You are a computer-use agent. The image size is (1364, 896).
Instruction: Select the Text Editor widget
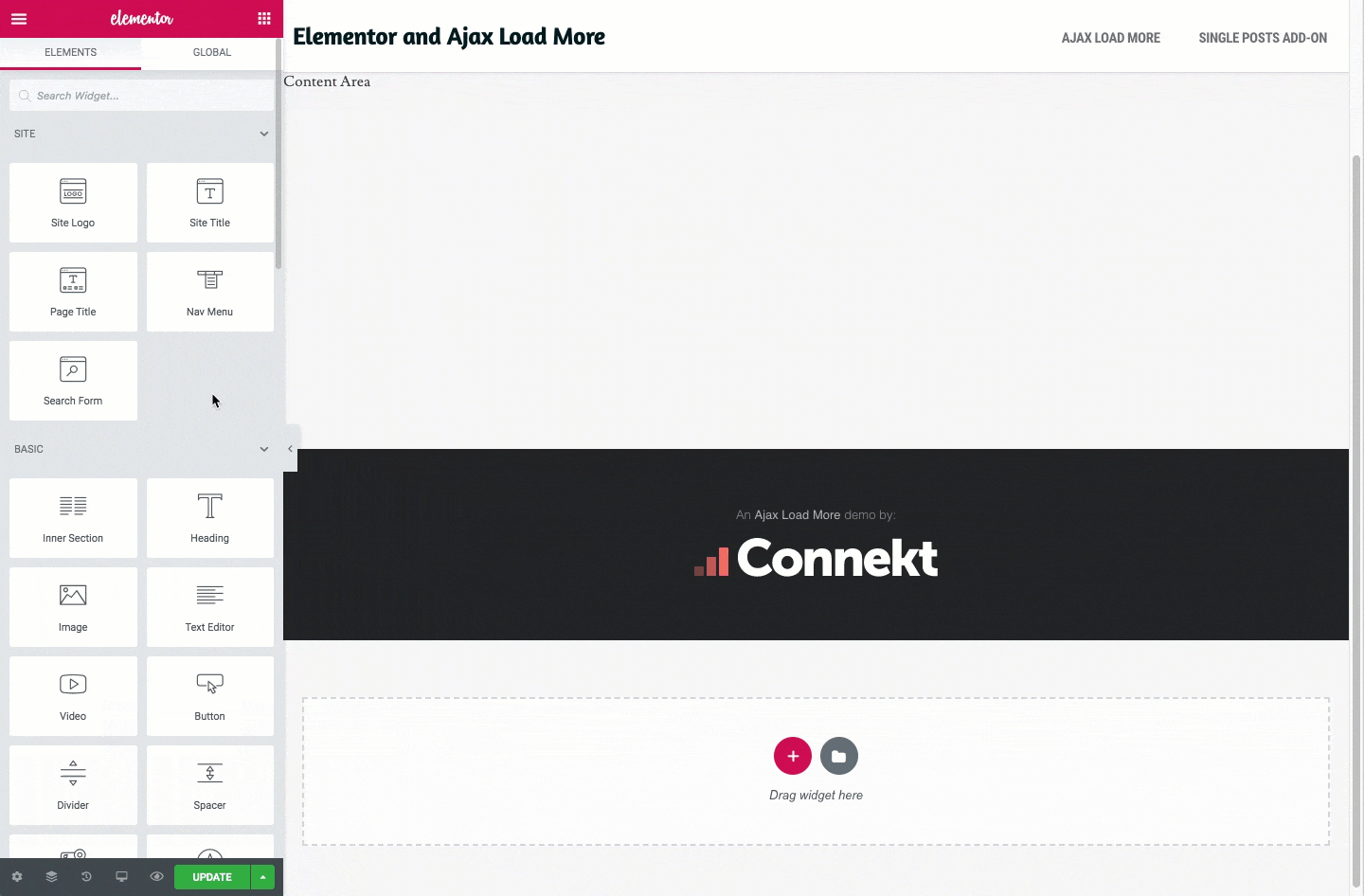[210, 607]
